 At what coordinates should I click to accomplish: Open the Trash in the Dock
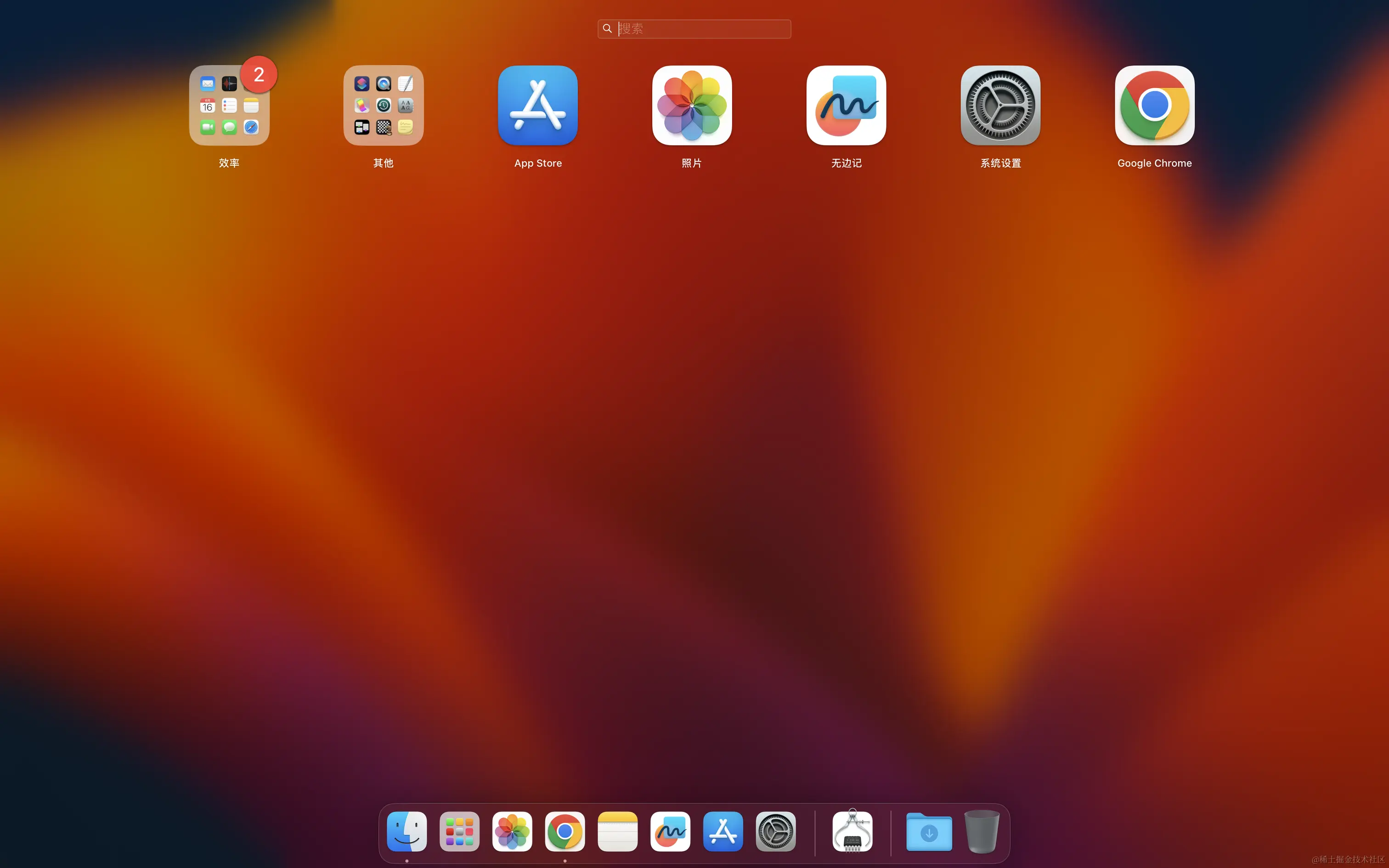pos(982,831)
